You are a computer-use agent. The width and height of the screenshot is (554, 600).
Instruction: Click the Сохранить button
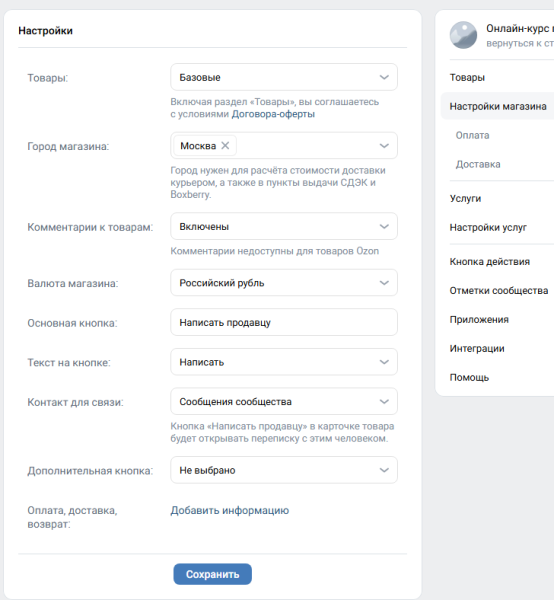click(x=212, y=574)
